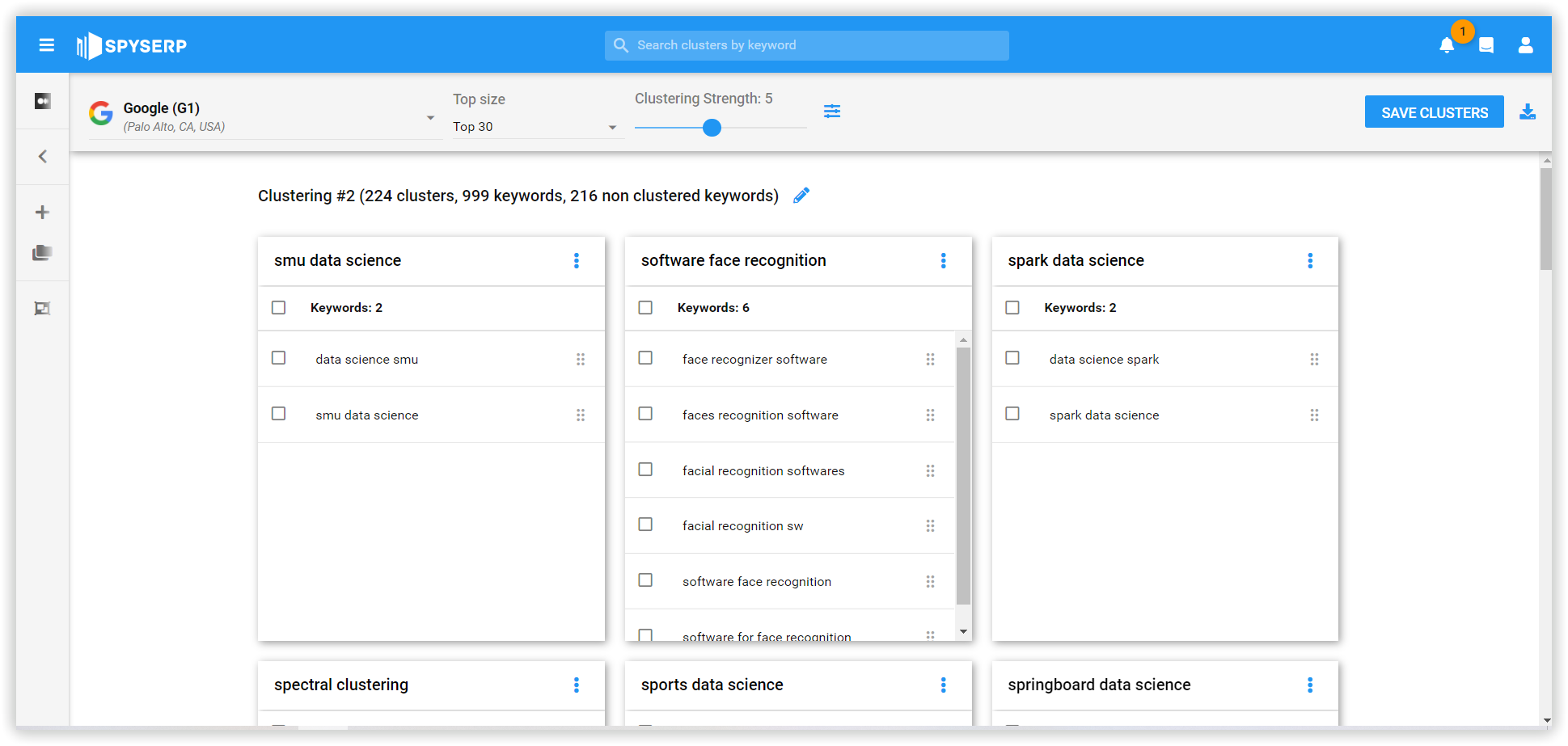Open the notifications bell
The image size is (1568, 746).
[x=1447, y=46]
